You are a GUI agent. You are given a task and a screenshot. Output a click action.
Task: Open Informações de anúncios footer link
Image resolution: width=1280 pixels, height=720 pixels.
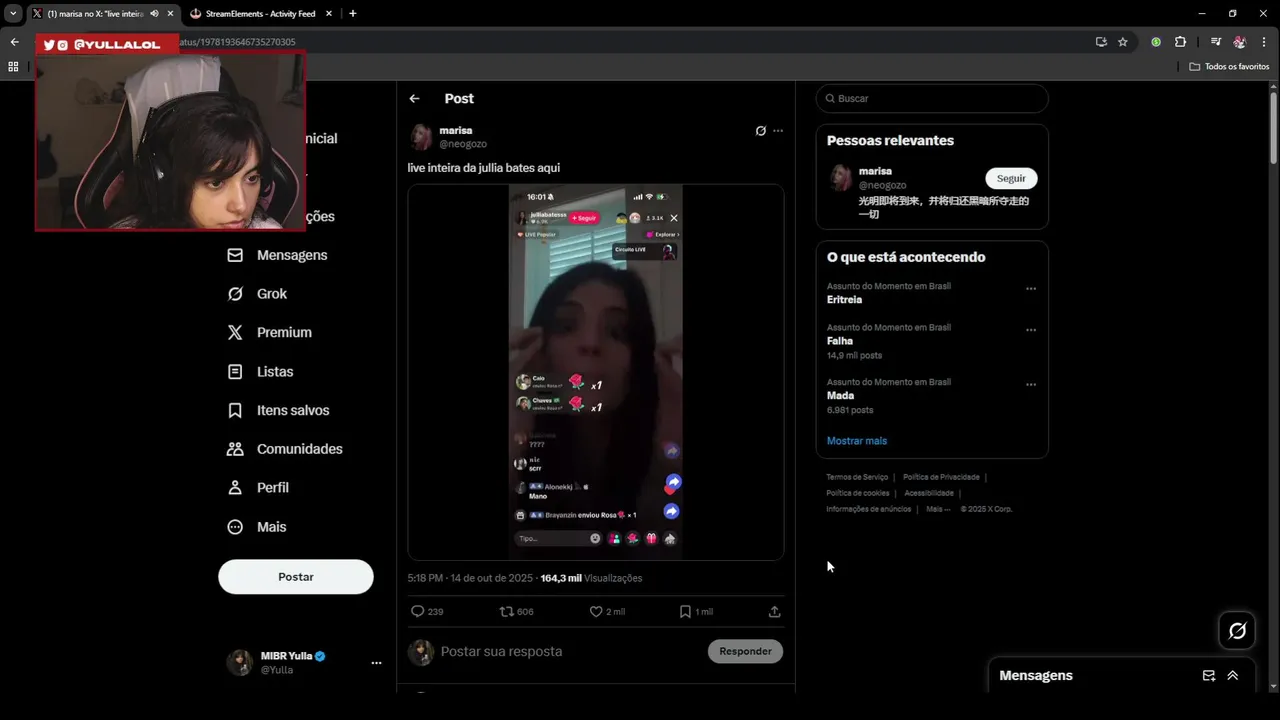point(869,509)
